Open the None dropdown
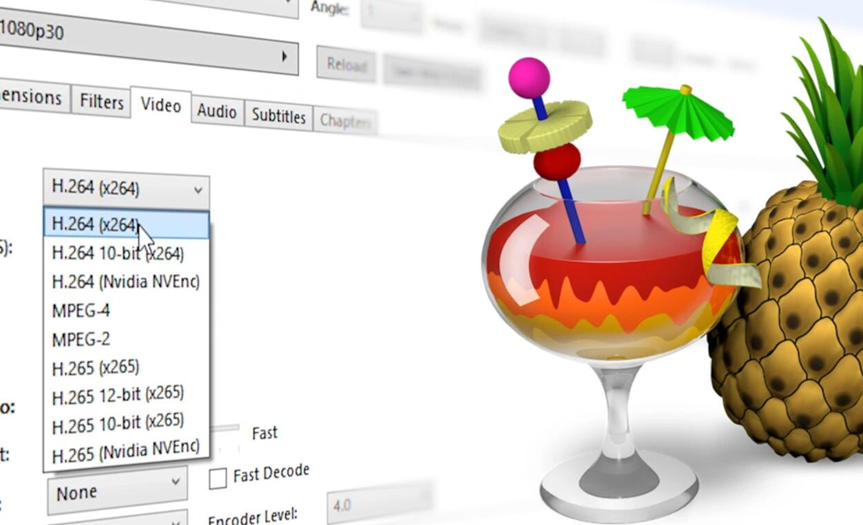This screenshot has width=863, height=525. click(117, 490)
